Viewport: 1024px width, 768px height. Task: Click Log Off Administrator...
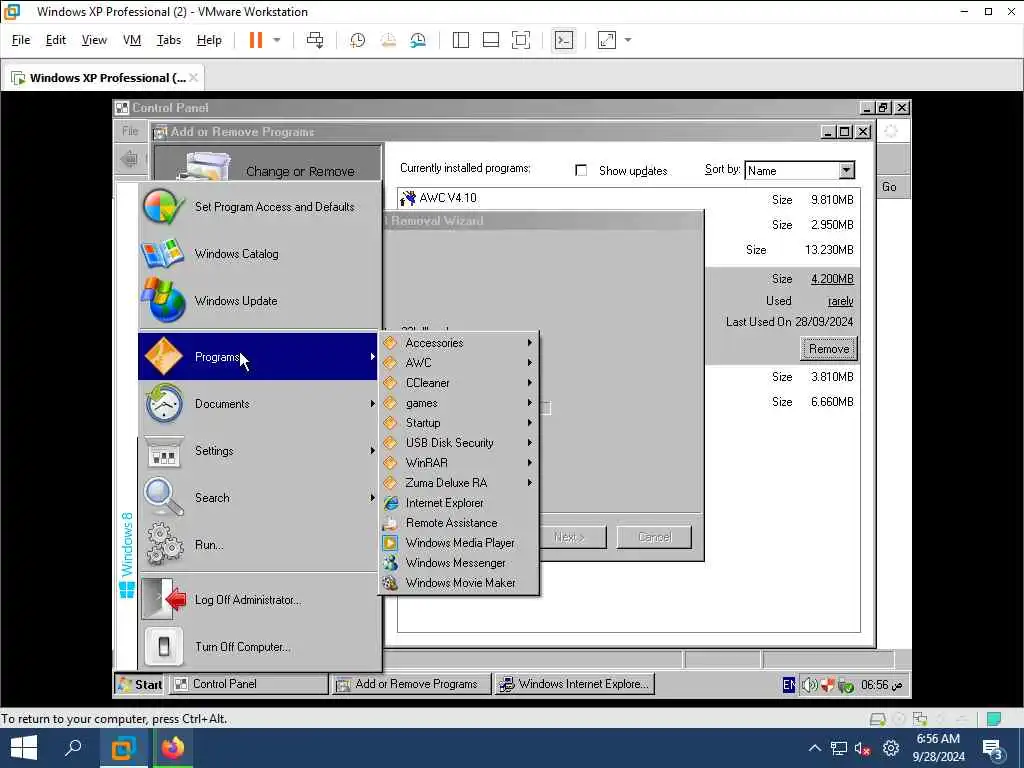(258, 600)
